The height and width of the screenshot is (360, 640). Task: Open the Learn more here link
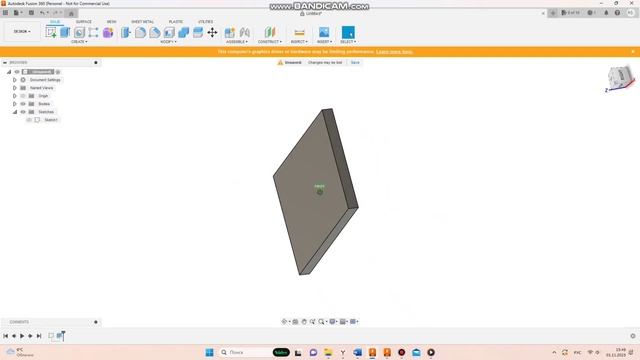coord(394,52)
